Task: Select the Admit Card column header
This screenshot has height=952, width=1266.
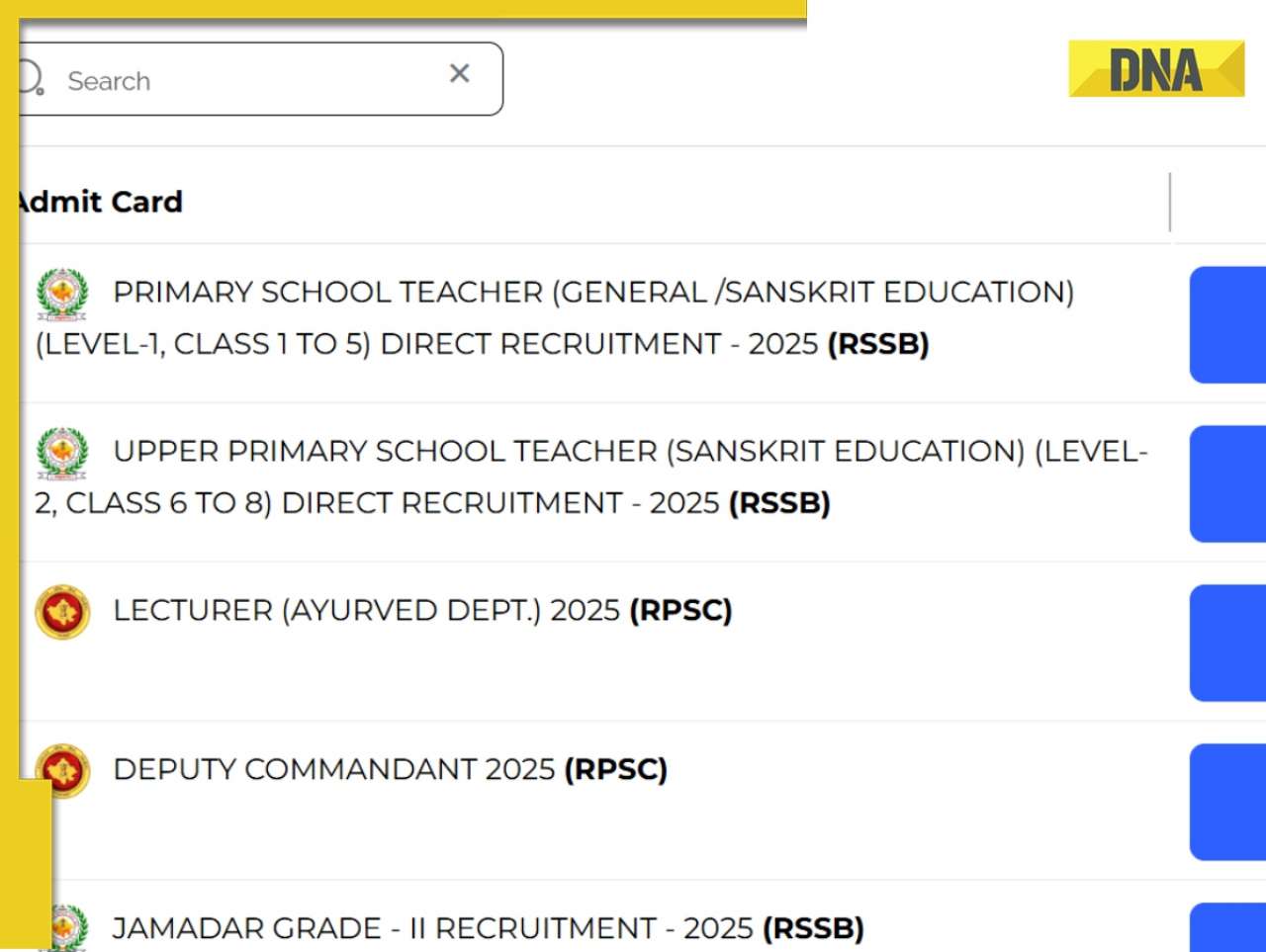Action: 101,202
